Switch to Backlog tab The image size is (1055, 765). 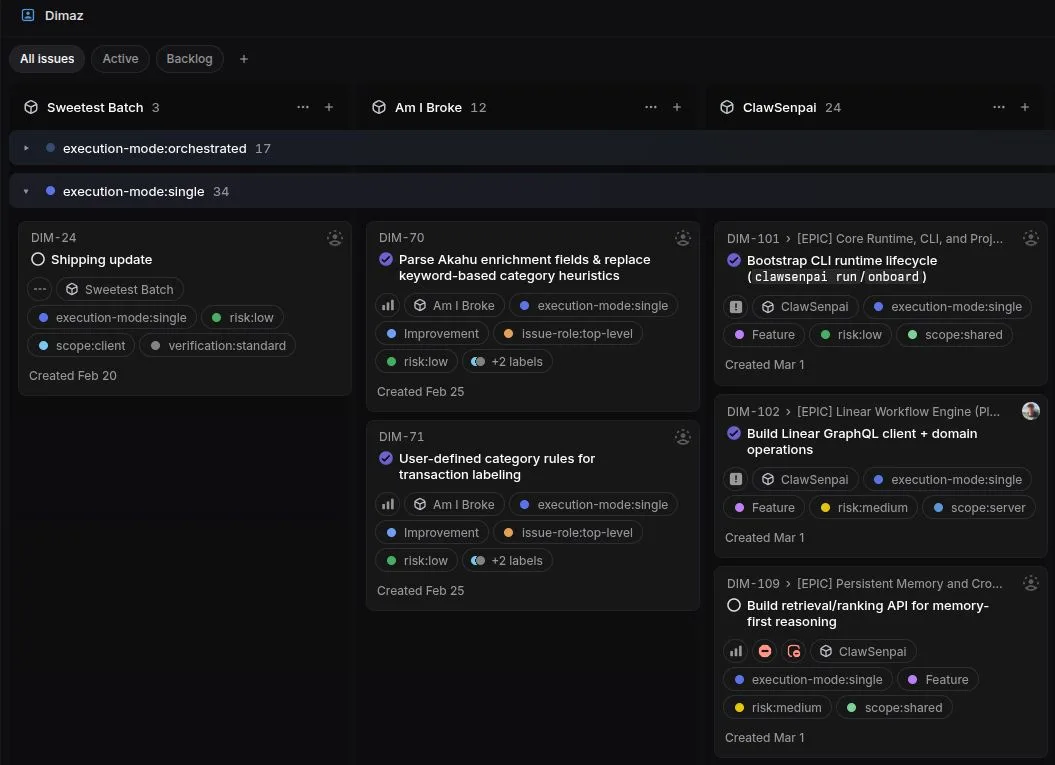190,59
